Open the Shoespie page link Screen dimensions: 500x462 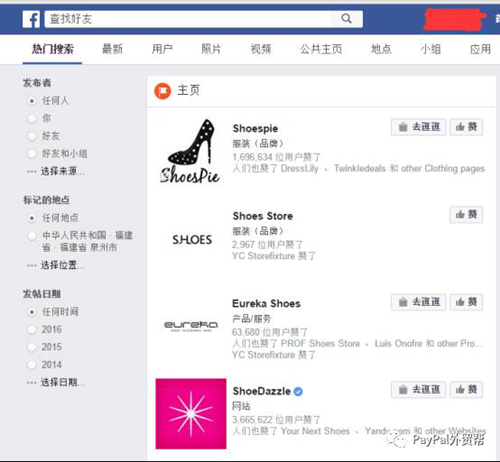(x=255, y=128)
